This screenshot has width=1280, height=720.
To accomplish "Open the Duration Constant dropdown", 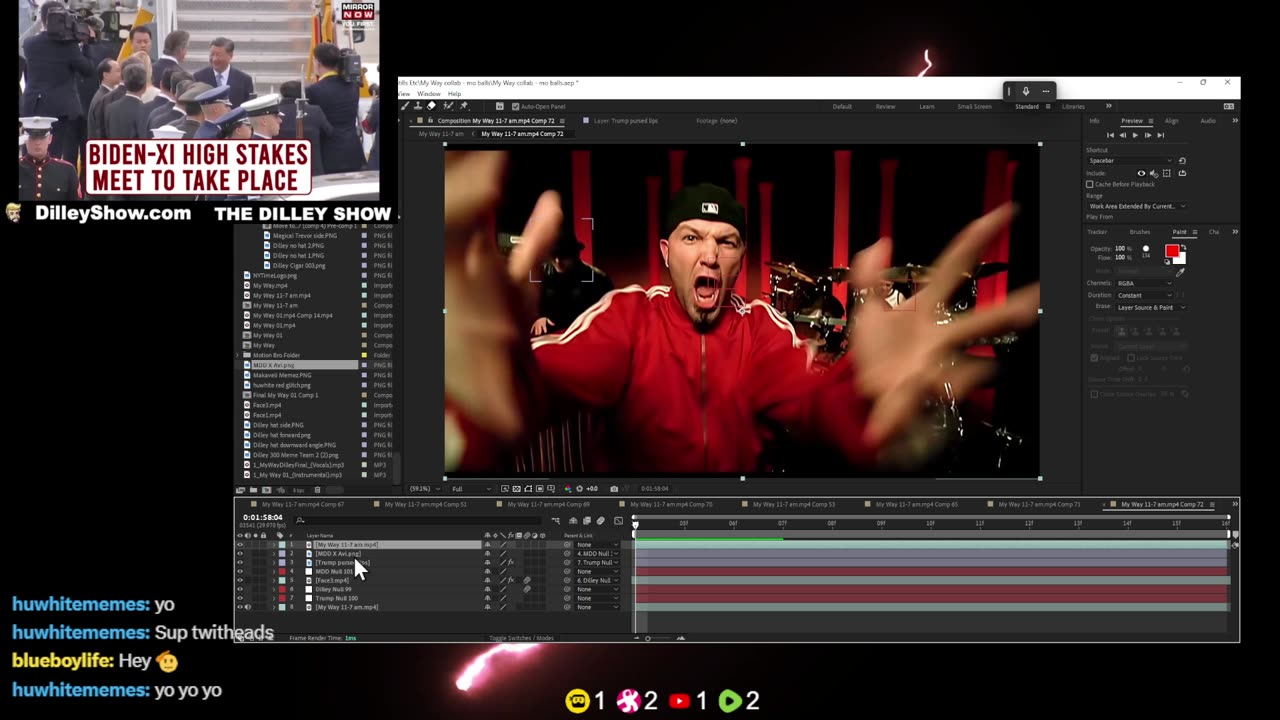I will [x=1144, y=295].
